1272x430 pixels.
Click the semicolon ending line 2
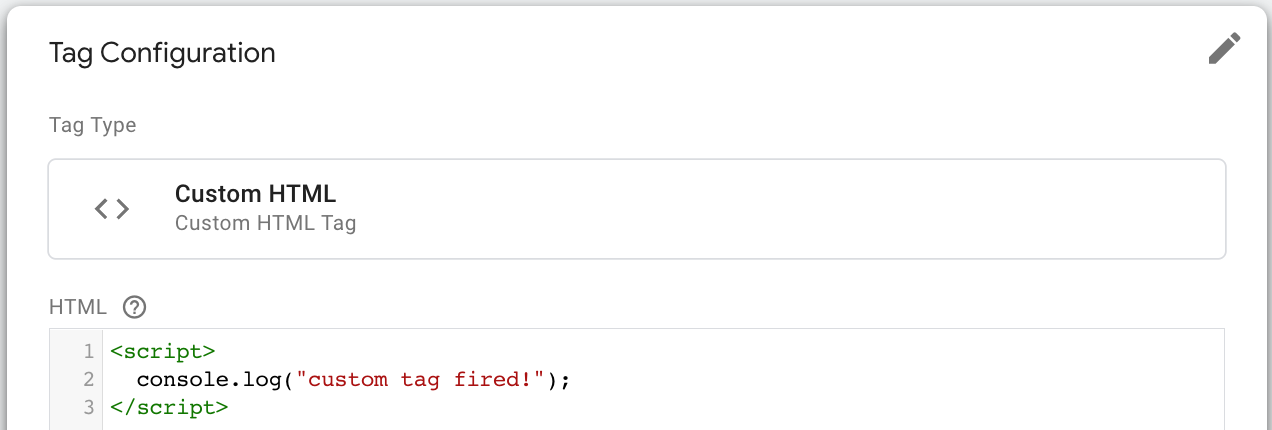(x=575, y=381)
